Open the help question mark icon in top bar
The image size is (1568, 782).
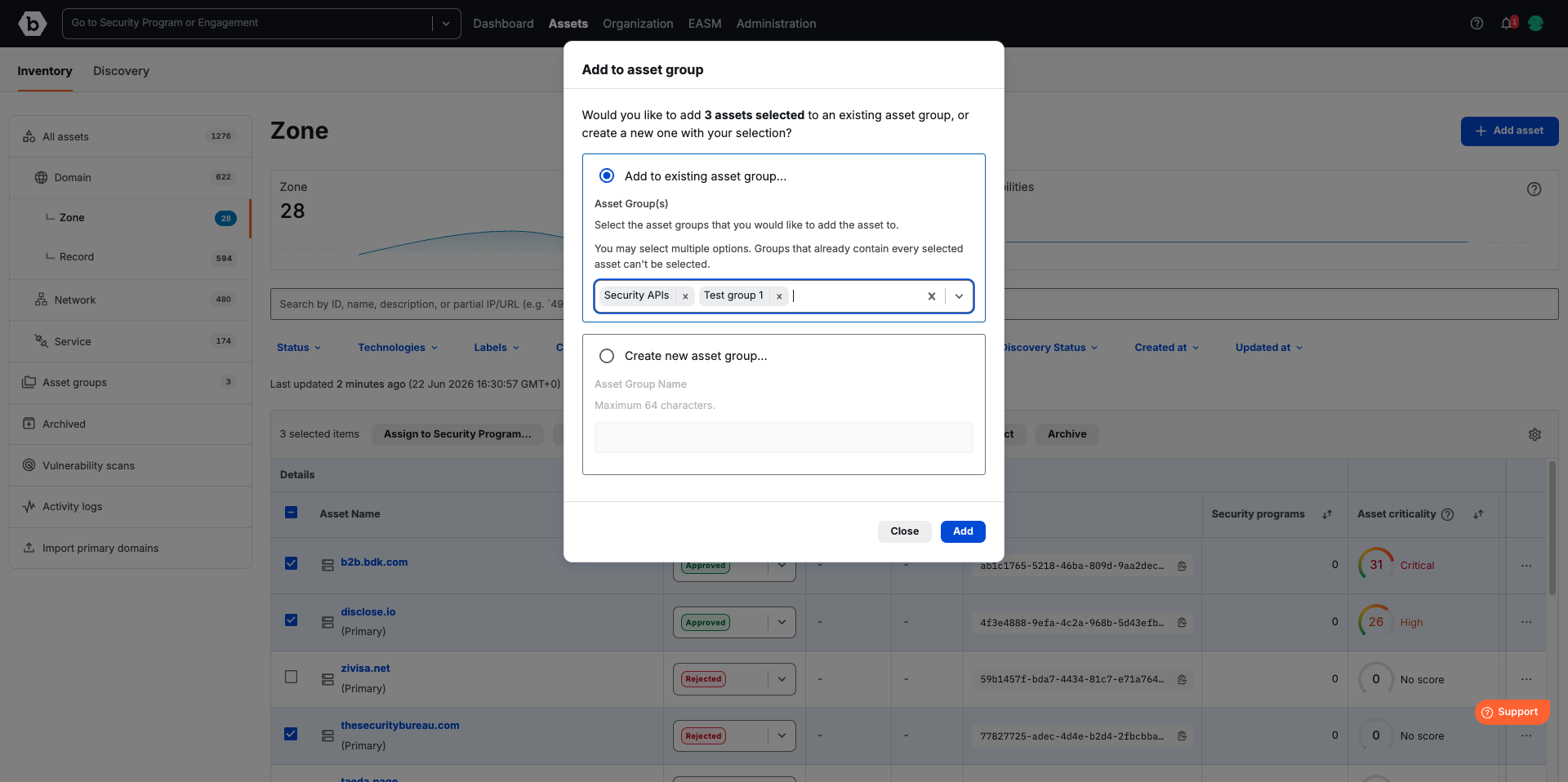(1477, 24)
